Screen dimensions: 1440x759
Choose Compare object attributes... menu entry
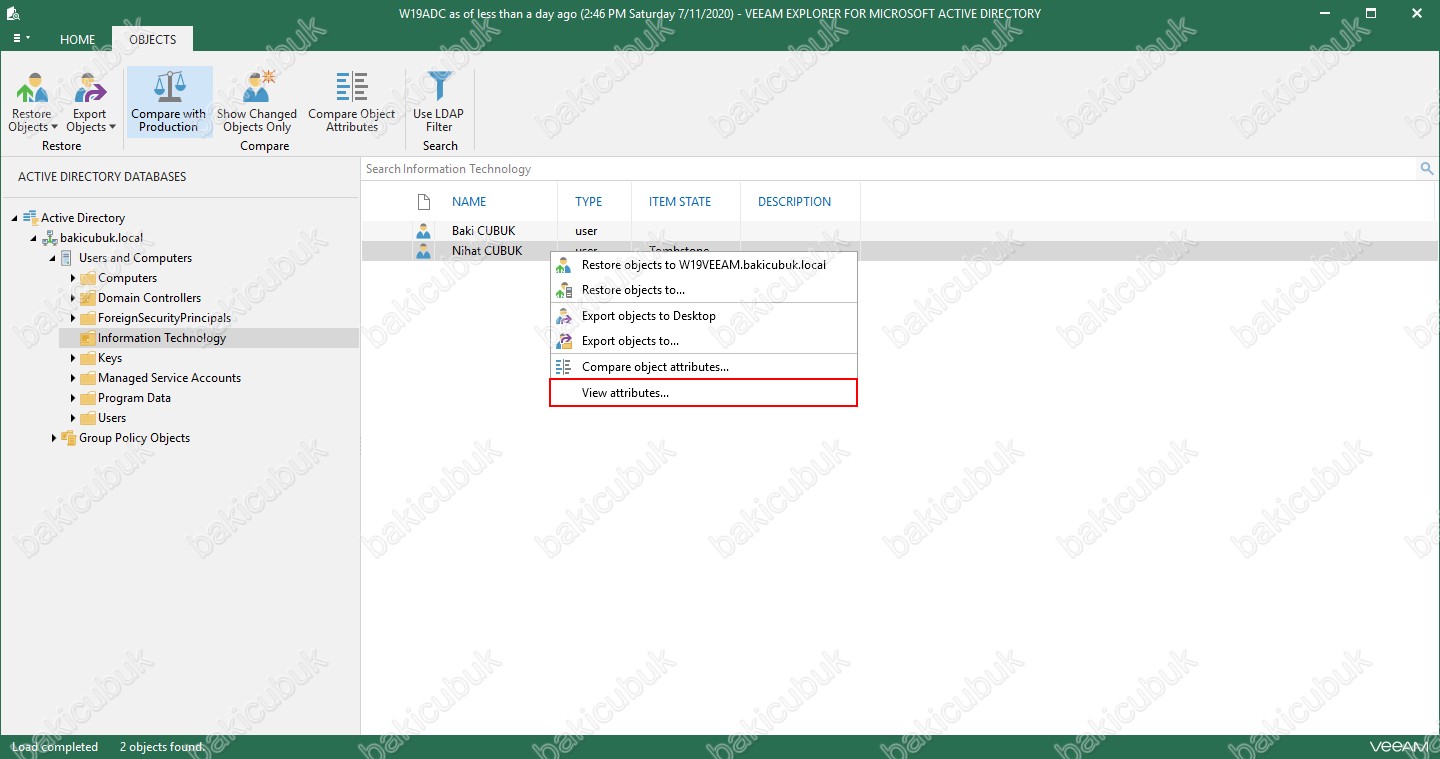click(x=704, y=367)
